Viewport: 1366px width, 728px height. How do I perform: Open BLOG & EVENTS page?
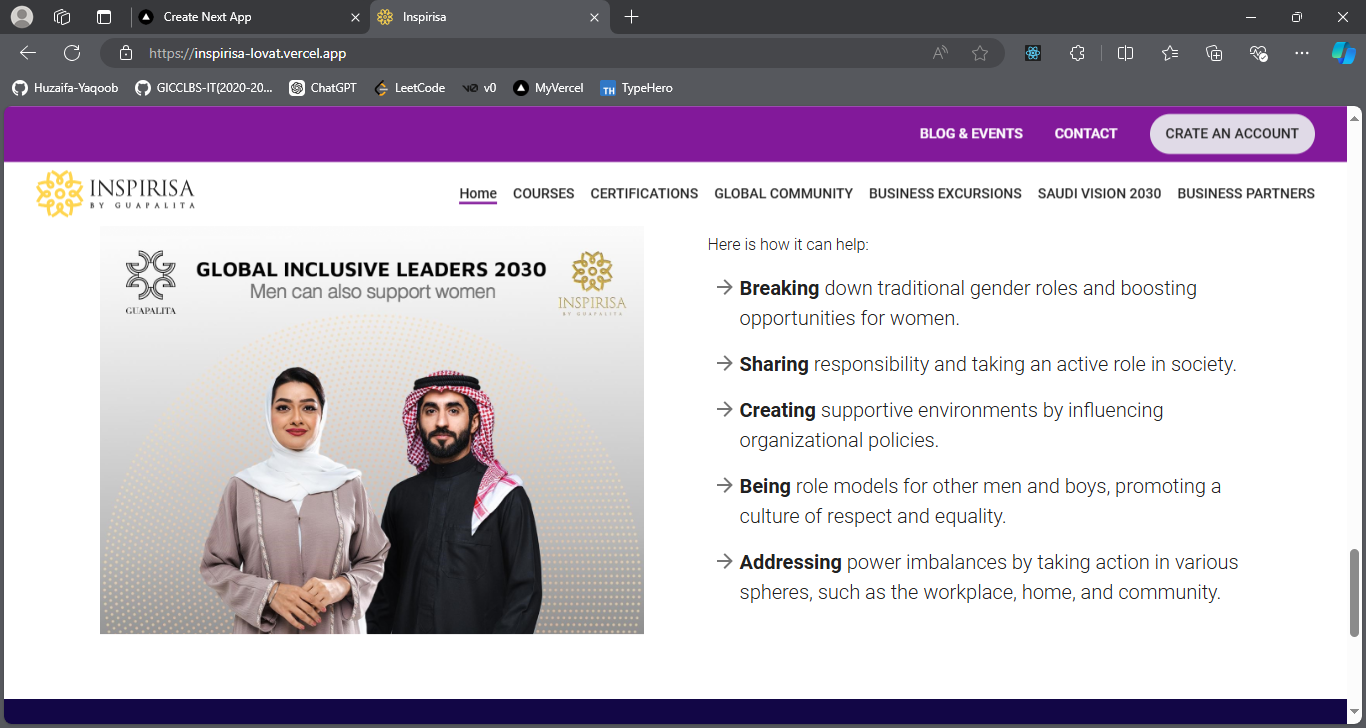[x=971, y=134]
